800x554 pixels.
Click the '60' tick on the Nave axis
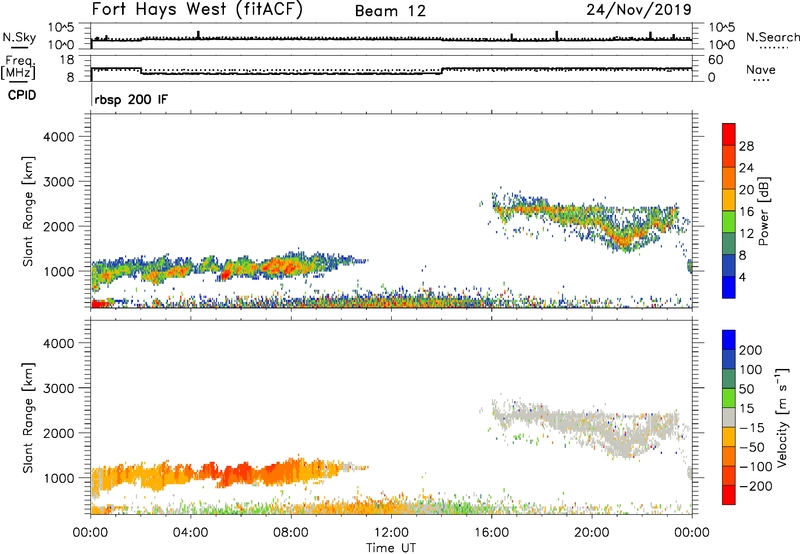click(x=716, y=60)
